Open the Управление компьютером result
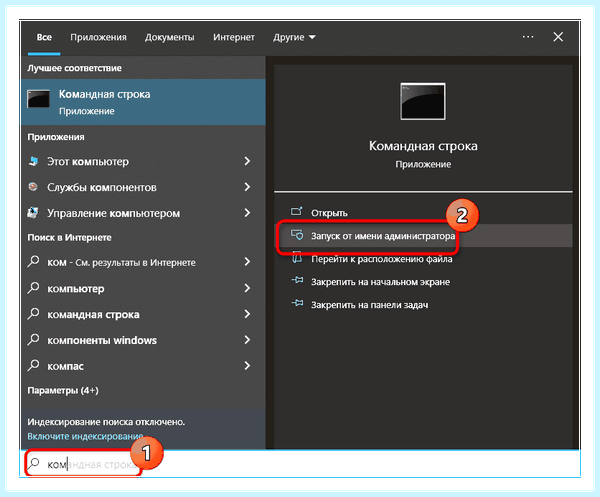The height and width of the screenshot is (497, 600). point(143,213)
